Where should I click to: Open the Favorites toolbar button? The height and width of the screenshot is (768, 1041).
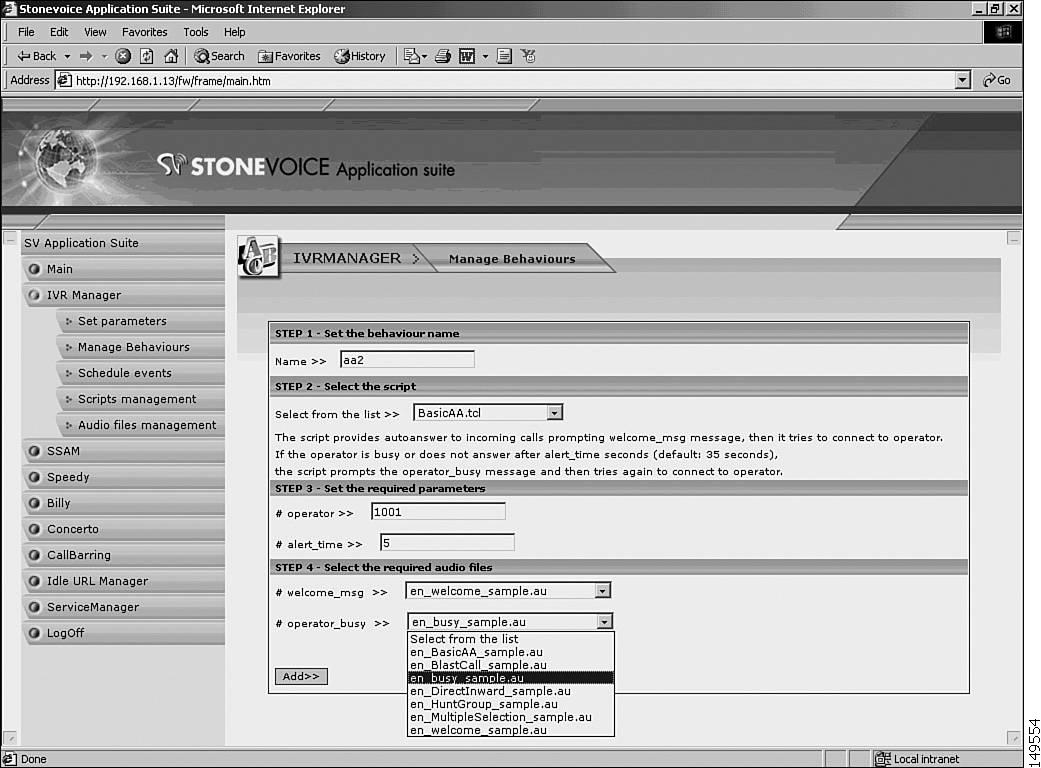click(x=289, y=56)
